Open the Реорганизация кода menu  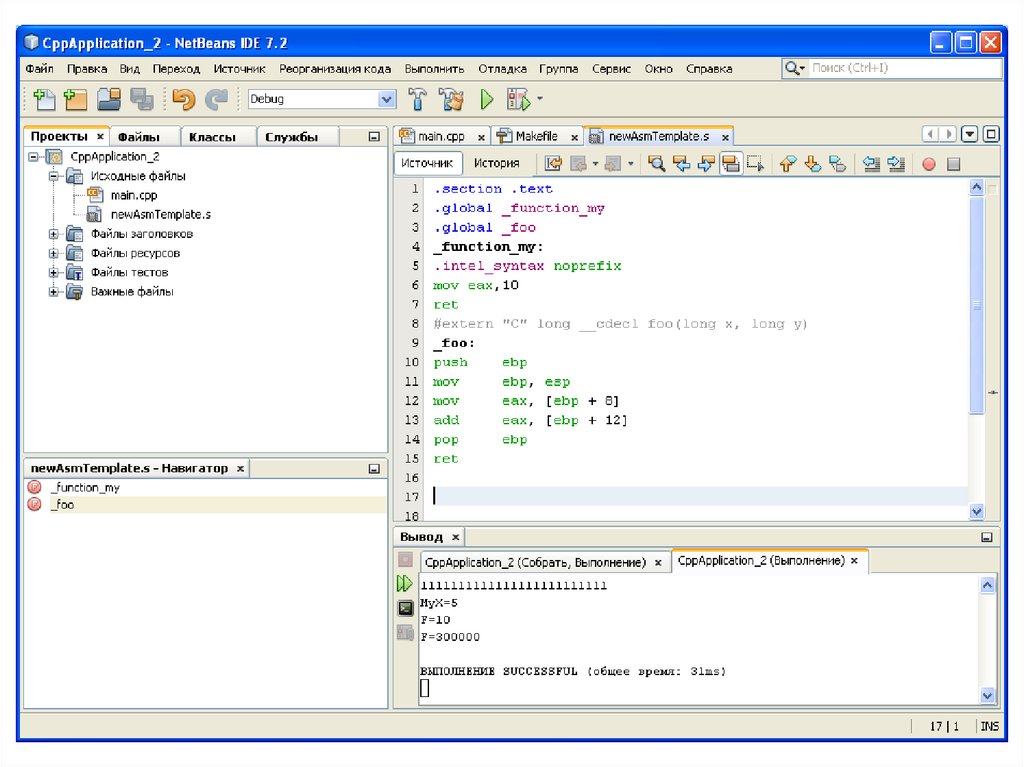[335, 69]
